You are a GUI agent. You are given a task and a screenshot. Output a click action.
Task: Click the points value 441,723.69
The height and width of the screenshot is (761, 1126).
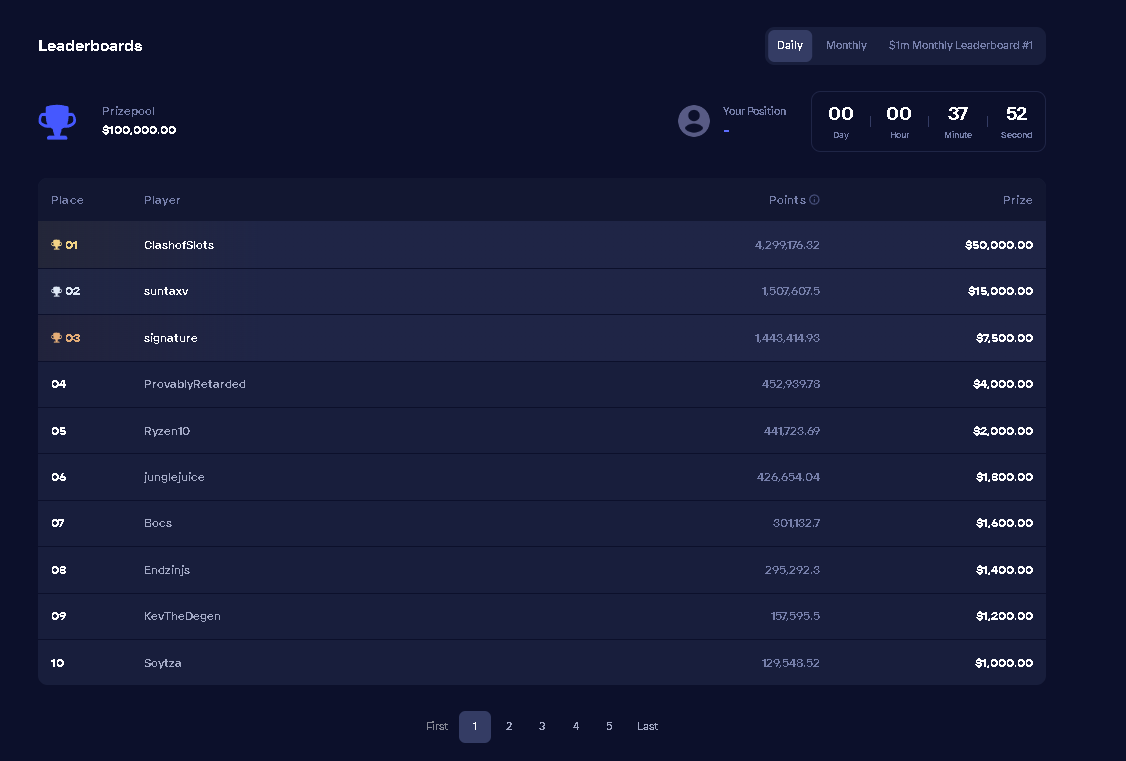[x=791, y=431]
